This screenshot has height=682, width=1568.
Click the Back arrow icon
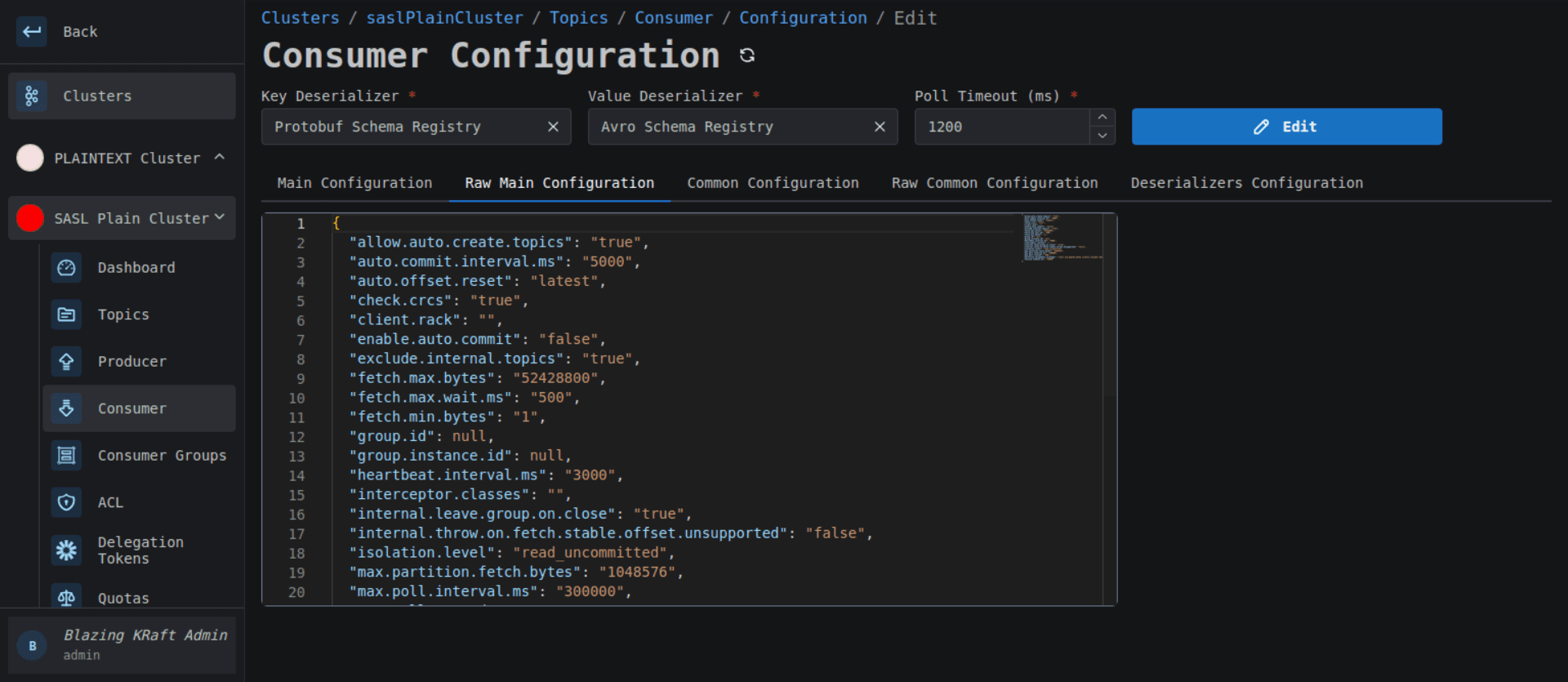32,32
